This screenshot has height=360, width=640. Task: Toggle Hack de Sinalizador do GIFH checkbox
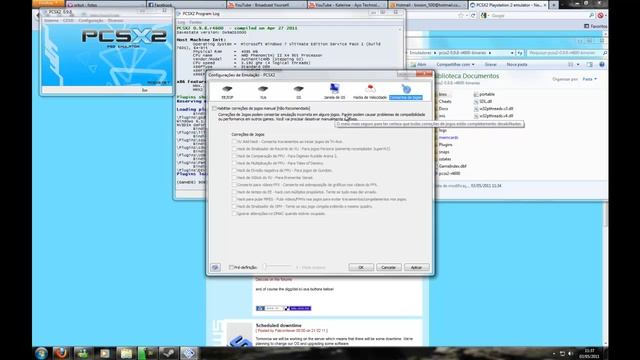click(x=234, y=207)
